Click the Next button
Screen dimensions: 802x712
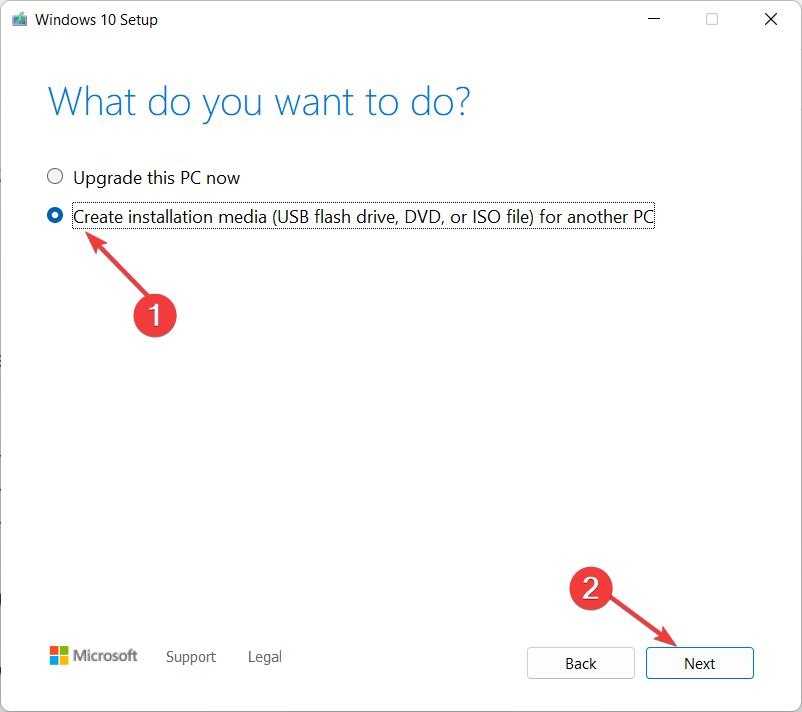699,663
